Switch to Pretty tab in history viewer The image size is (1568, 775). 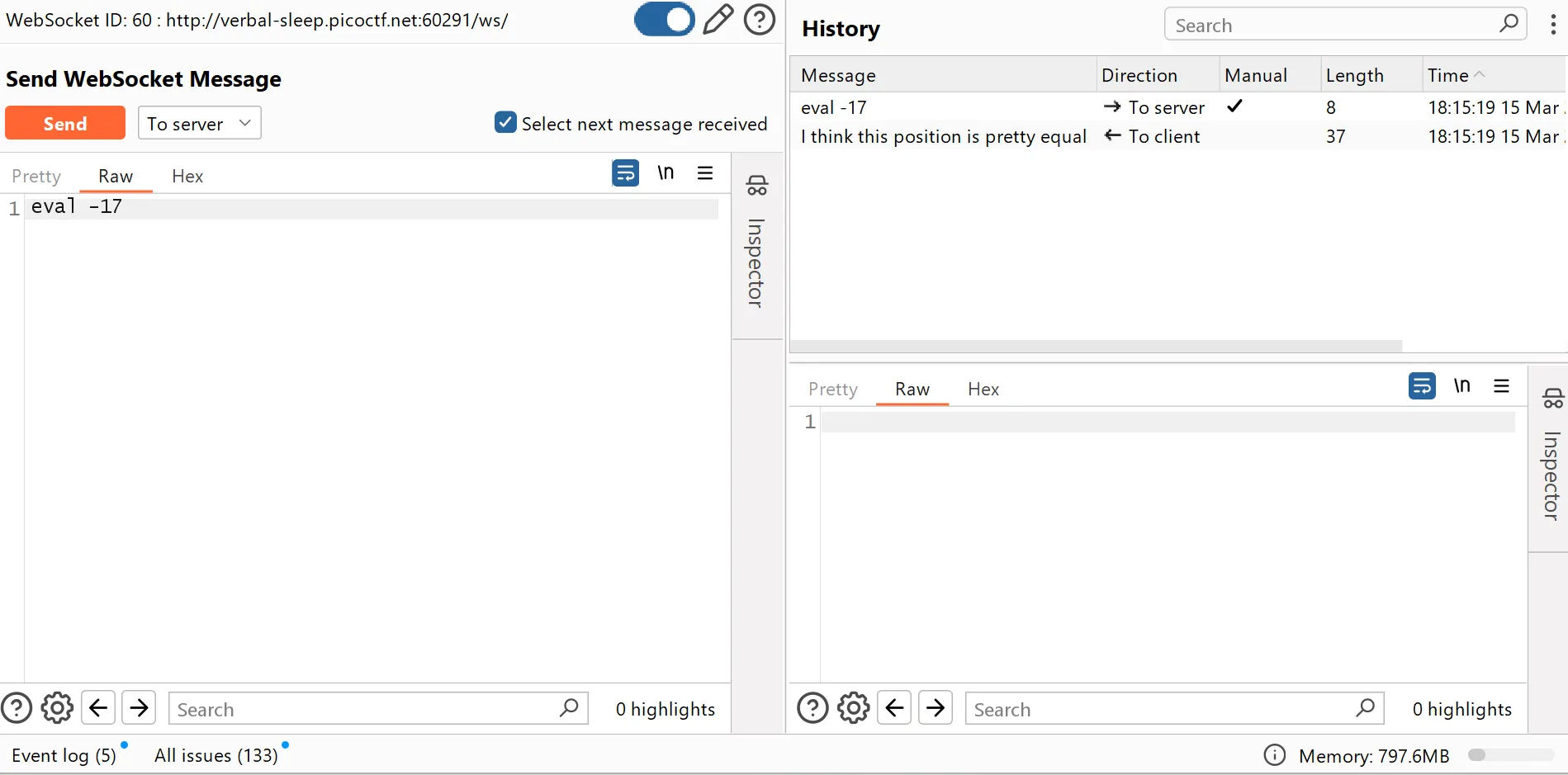(x=832, y=390)
